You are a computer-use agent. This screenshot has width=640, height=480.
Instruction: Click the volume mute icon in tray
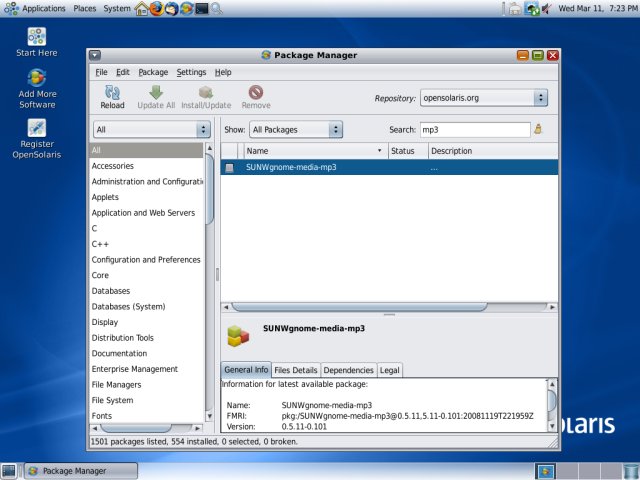pyautogui.click(x=547, y=8)
